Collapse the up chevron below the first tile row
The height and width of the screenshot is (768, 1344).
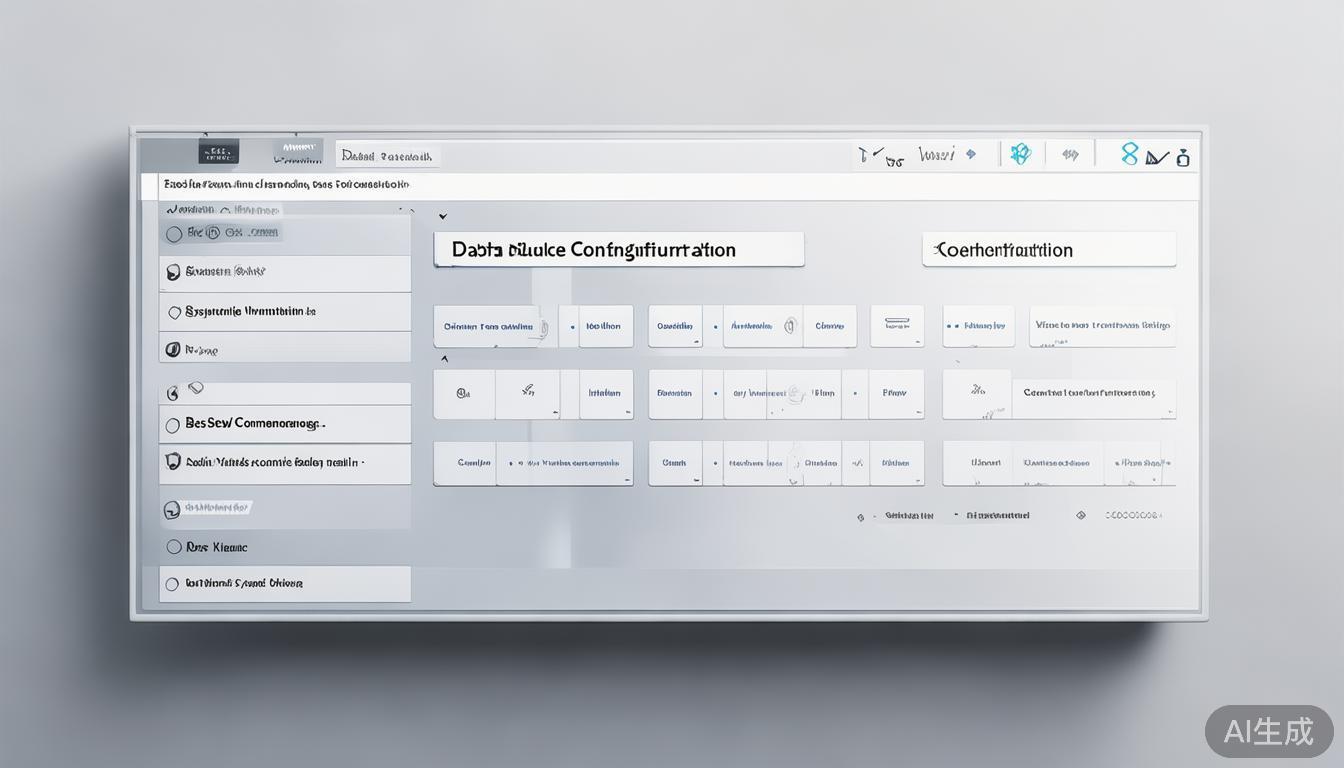pos(444,358)
